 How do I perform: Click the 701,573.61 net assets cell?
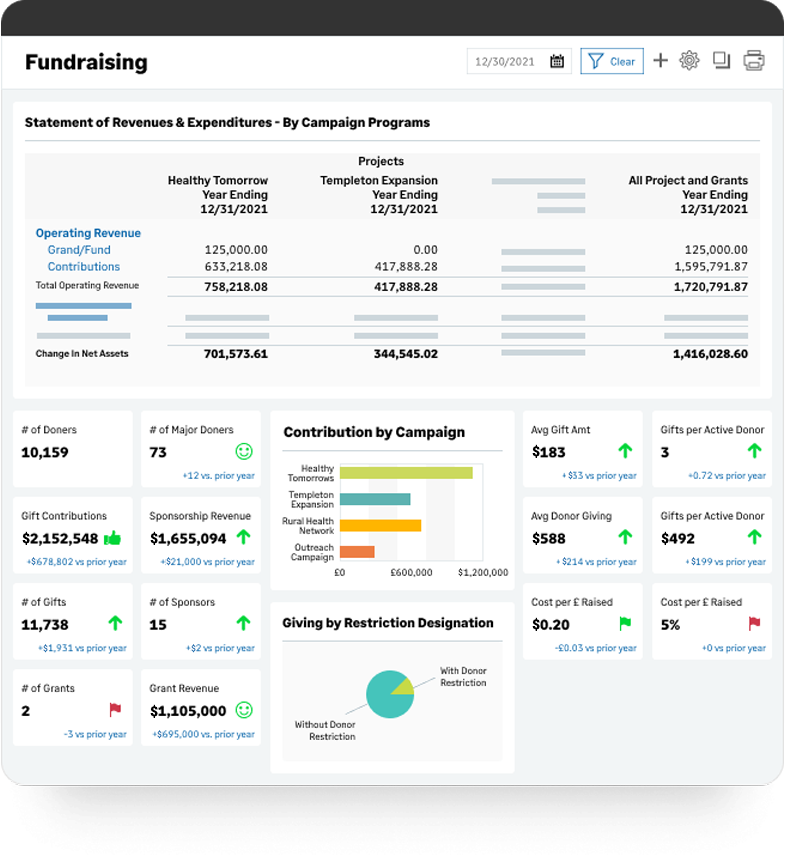(236, 354)
